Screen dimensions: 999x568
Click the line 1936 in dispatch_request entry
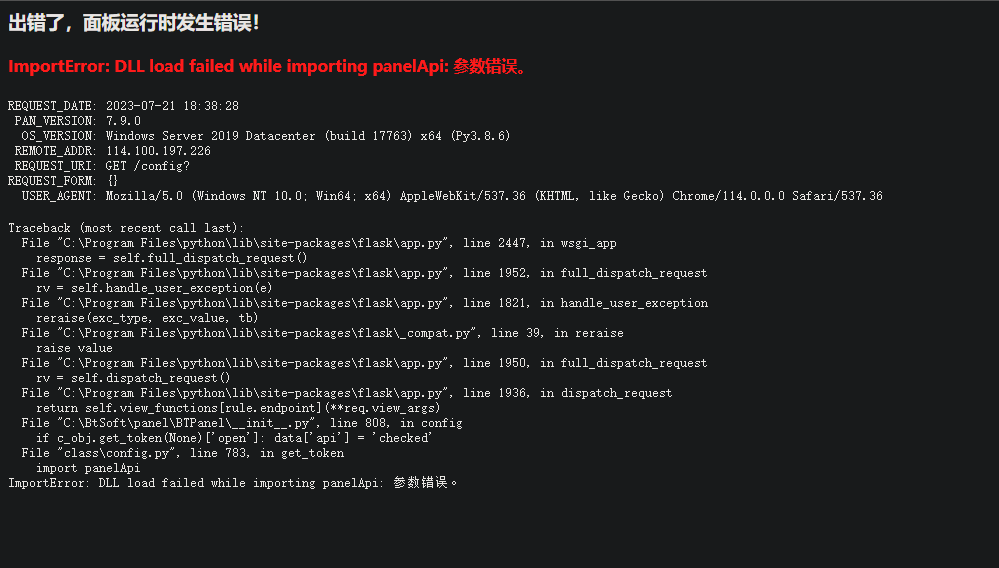coord(347,393)
